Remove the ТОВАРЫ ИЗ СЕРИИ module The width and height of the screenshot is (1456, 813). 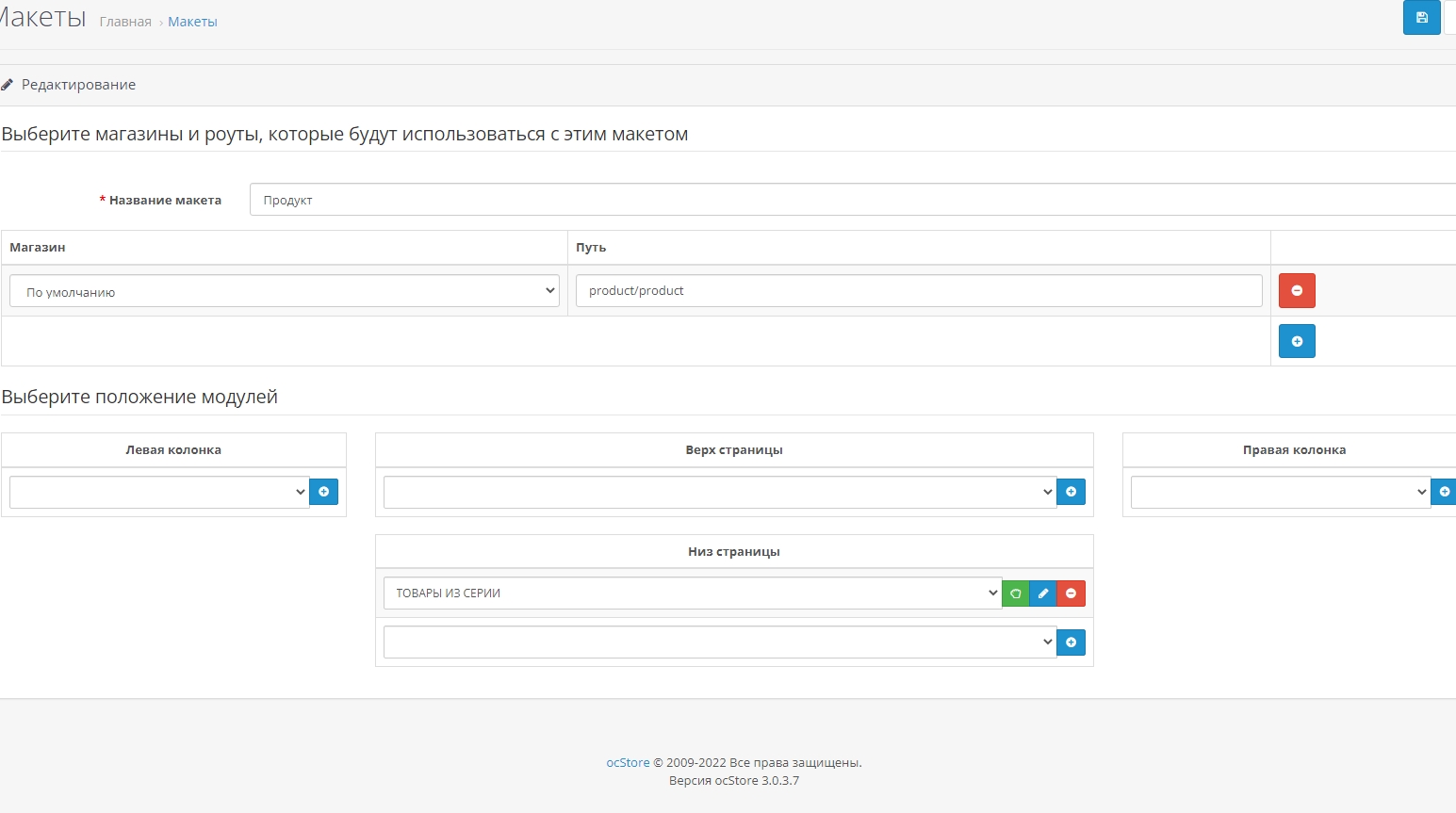pyautogui.click(x=1072, y=593)
